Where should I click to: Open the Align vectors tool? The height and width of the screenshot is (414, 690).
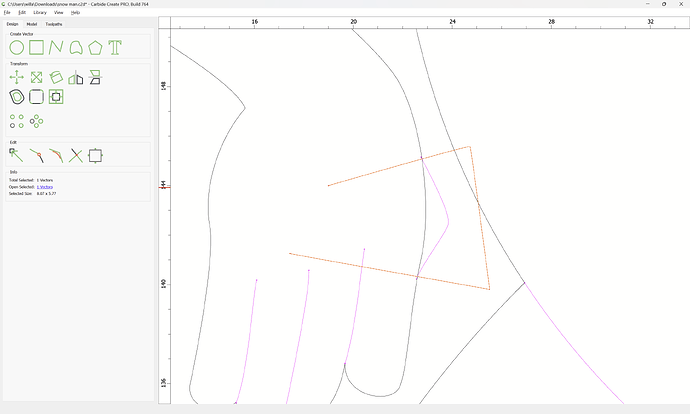[x=95, y=77]
